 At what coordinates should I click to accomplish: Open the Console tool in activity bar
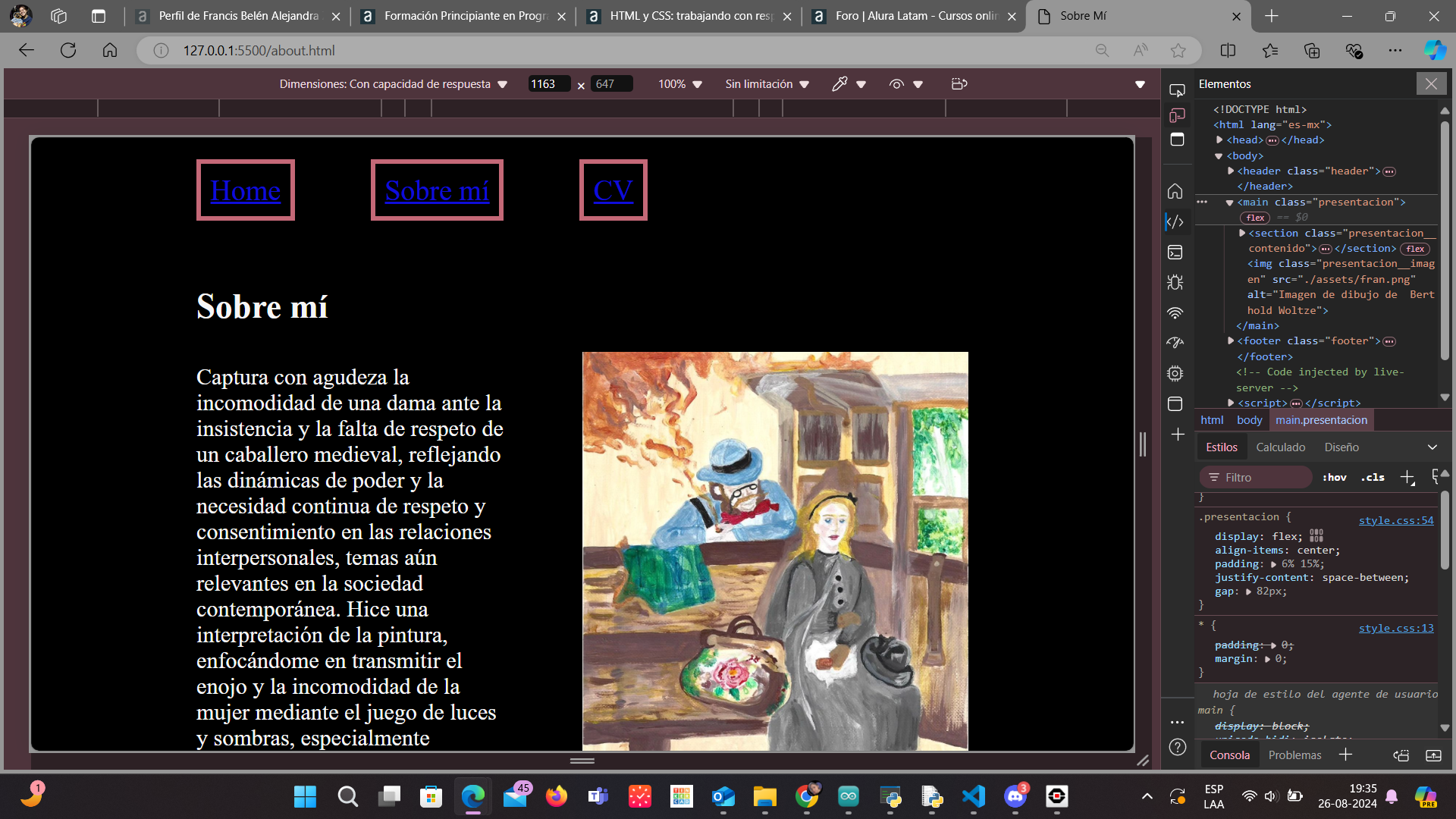[1175, 252]
